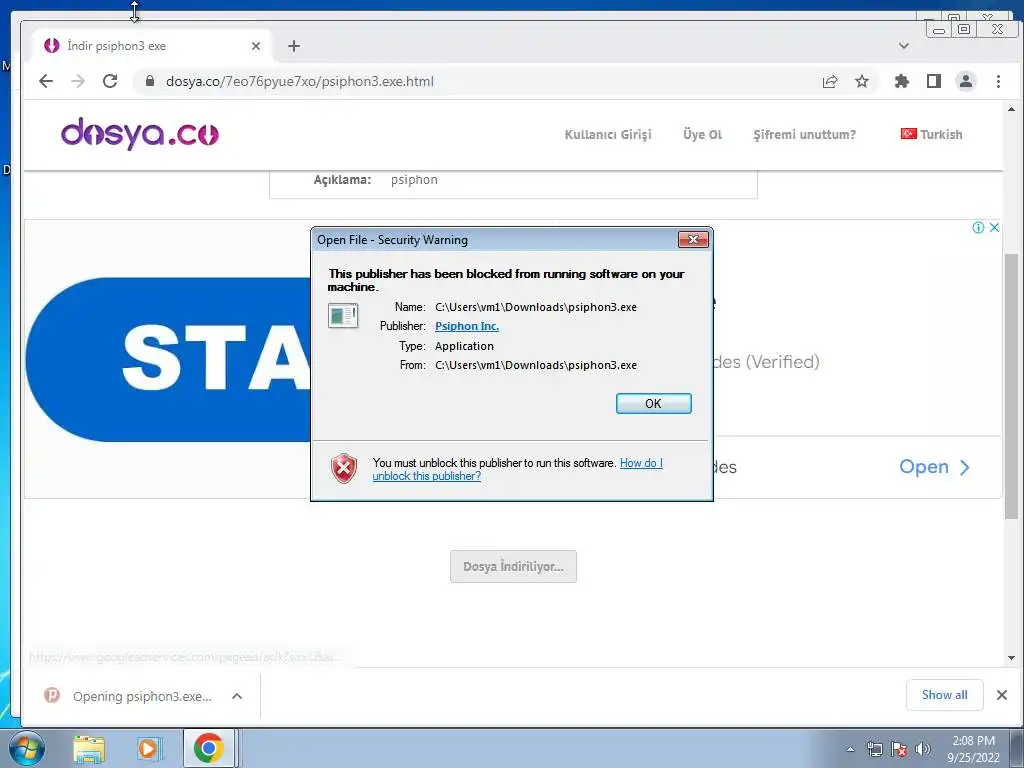
Task: Close the İndir psiphon3 exe tab
Action: click(256, 46)
